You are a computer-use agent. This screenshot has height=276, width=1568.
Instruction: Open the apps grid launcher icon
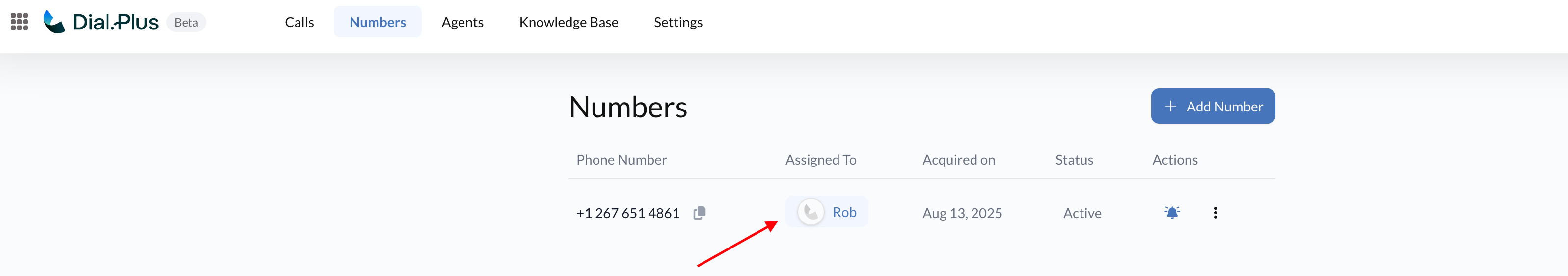click(x=20, y=22)
